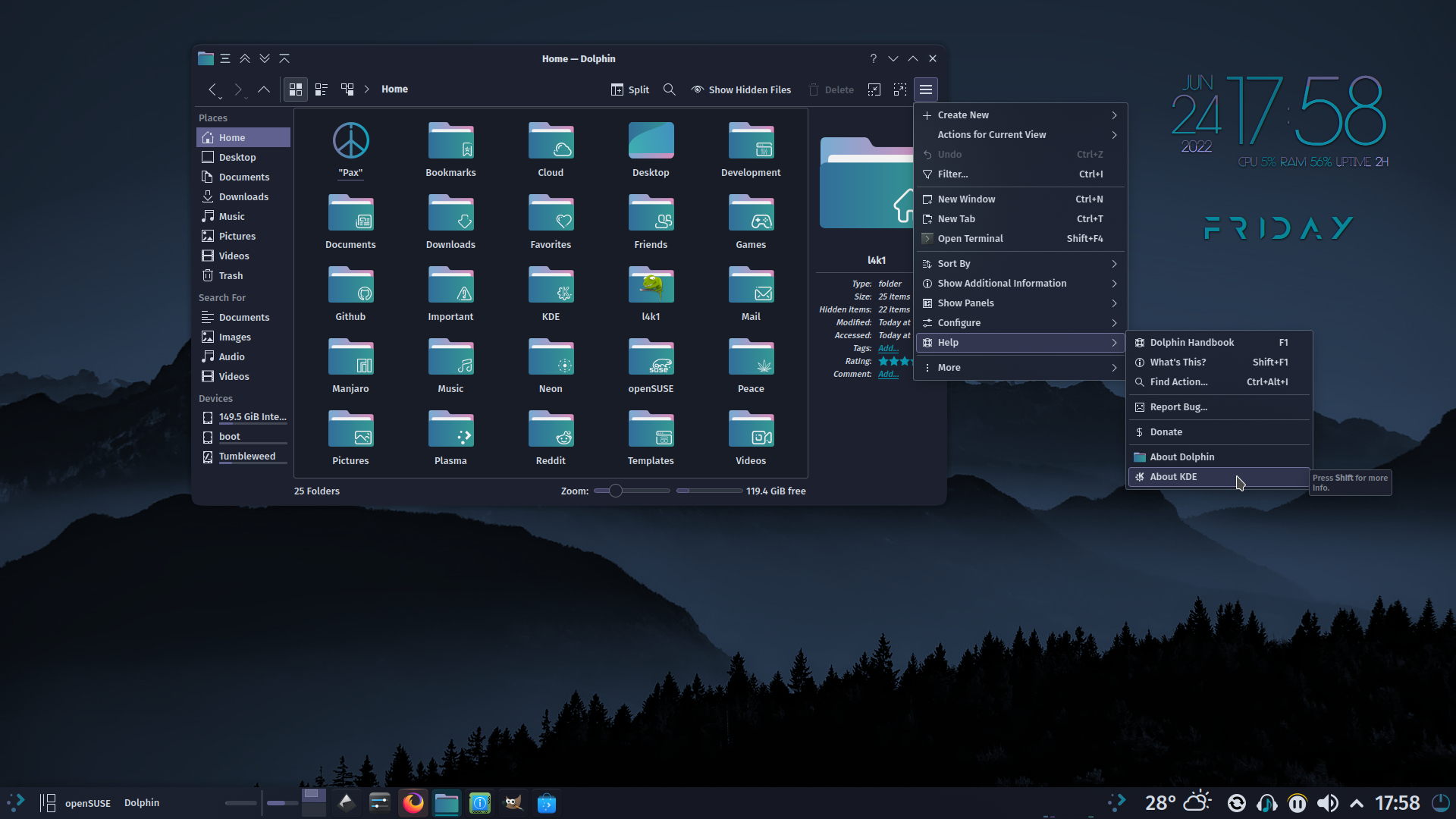Open the search magnifier in toolbar

pos(670,89)
